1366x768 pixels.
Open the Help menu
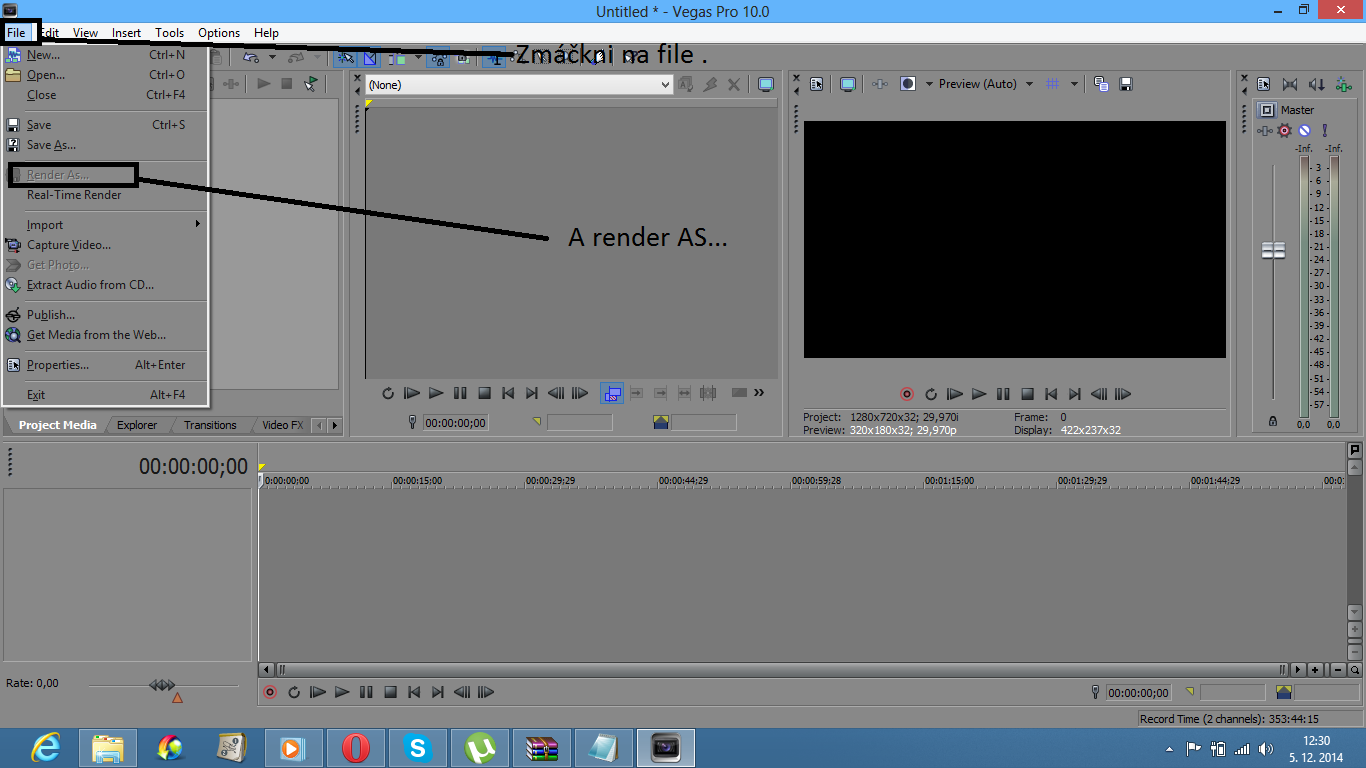tap(266, 33)
